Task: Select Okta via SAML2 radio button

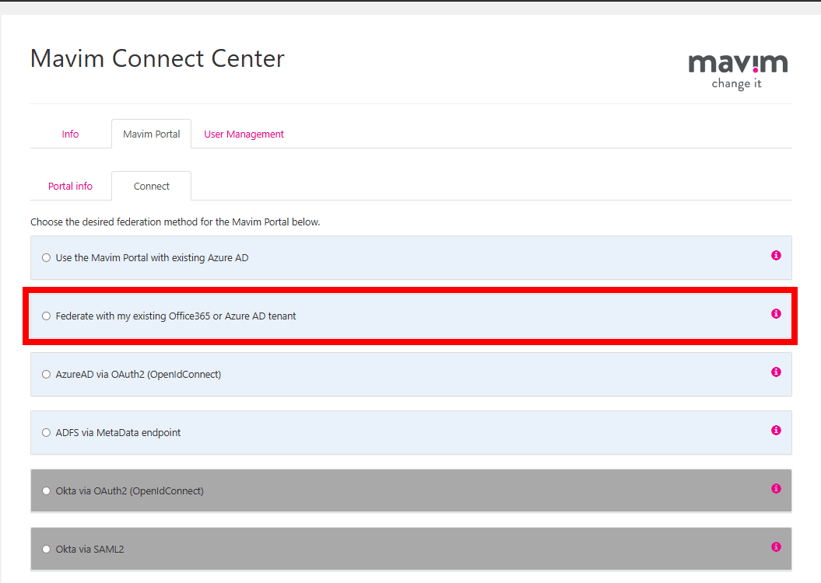Action: [47, 549]
